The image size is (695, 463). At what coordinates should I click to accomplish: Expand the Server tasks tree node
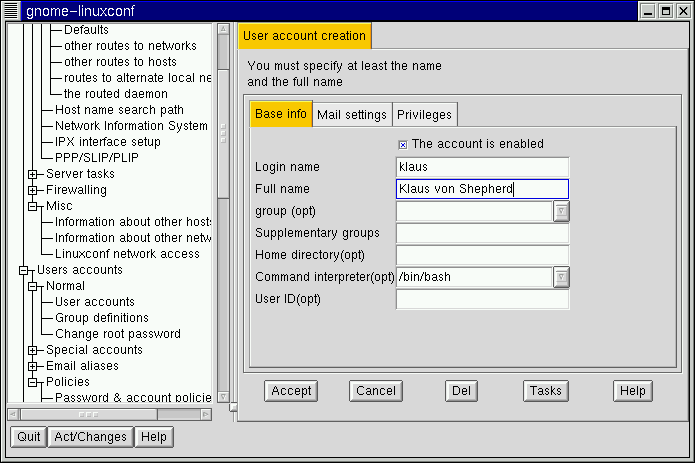coord(33,174)
